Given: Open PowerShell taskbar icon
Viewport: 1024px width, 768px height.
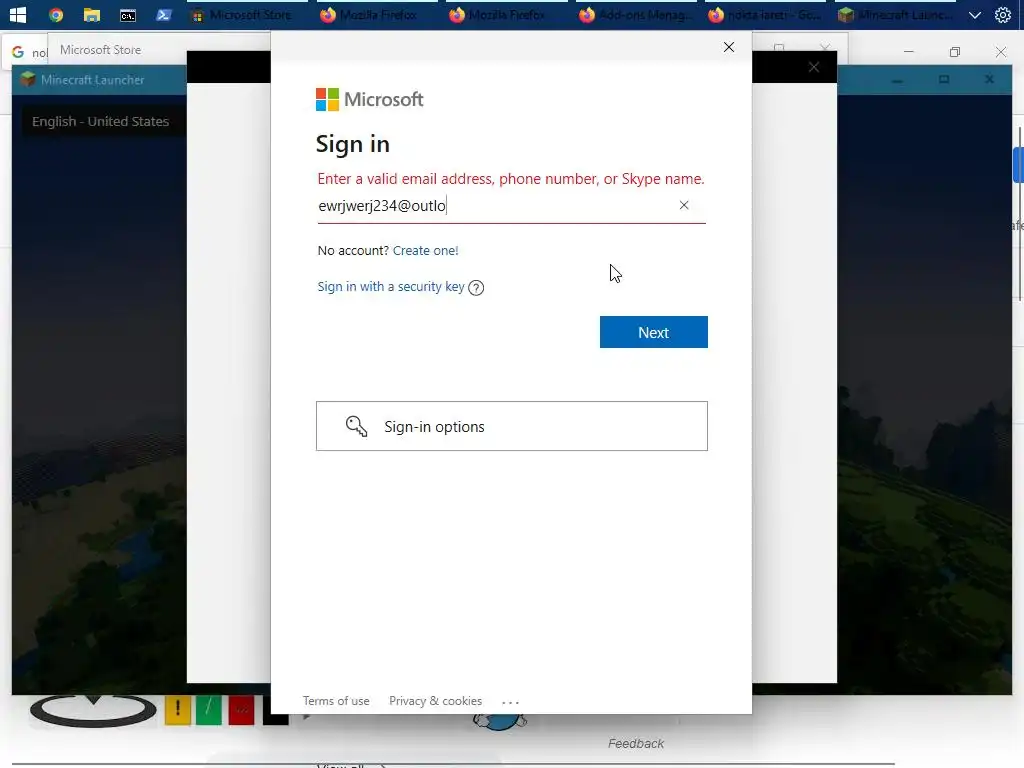Looking at the screenshot, I should coord(163,14).
